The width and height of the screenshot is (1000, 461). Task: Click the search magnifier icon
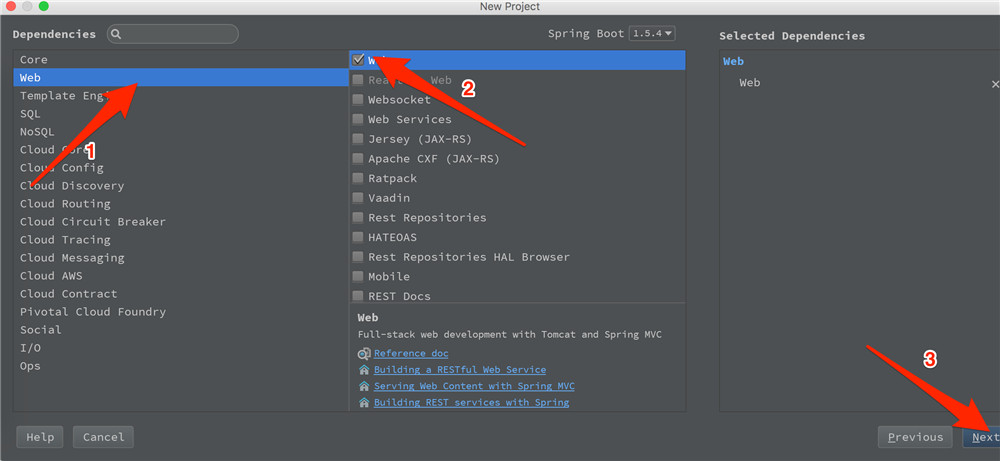coord(116,35)
